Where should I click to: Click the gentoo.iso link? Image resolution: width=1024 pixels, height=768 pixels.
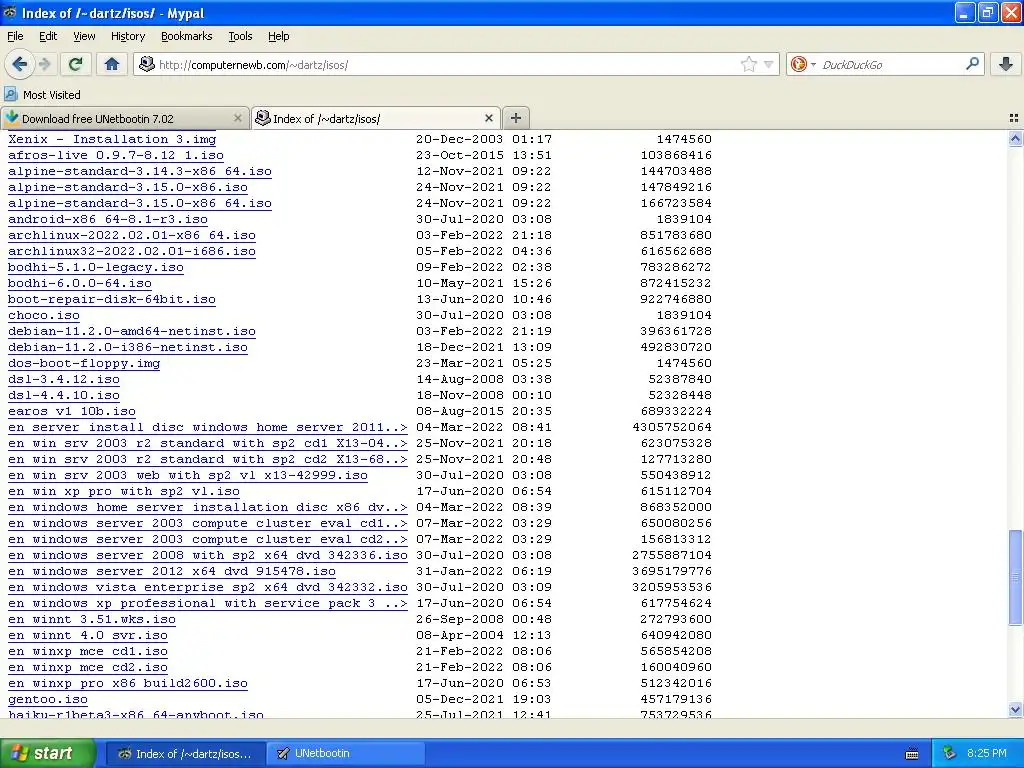(48, 699)
